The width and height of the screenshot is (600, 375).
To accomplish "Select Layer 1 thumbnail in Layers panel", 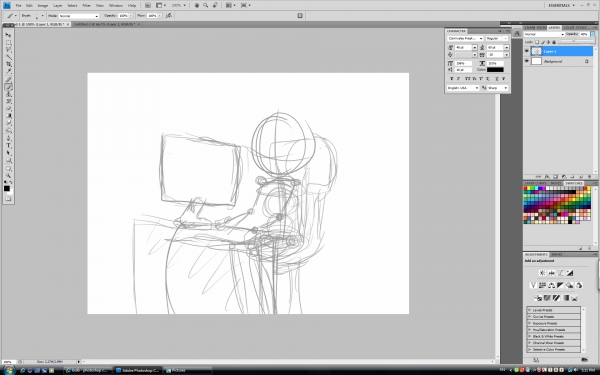I will [x=536, y=51].
